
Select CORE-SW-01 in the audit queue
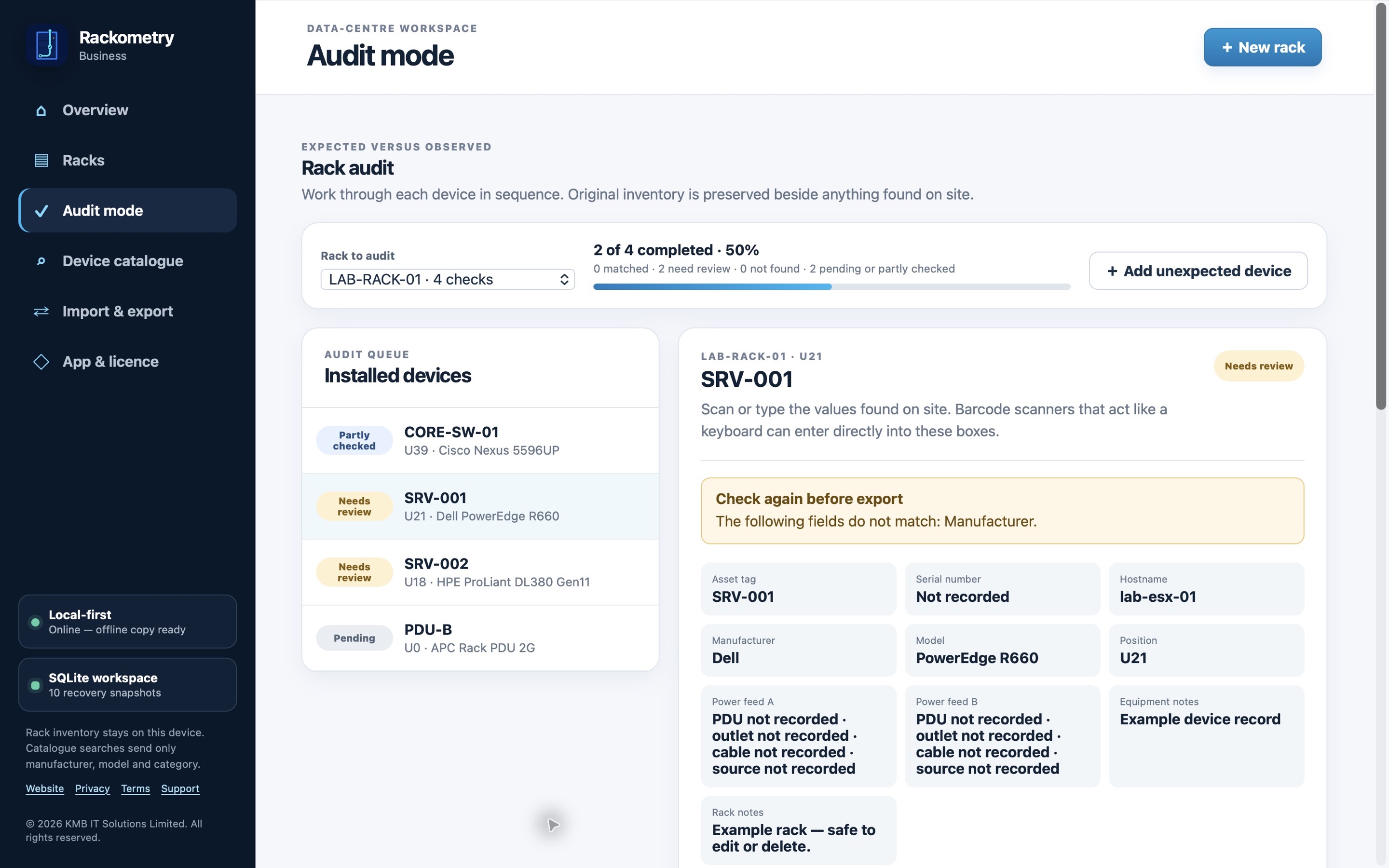point(480,440)
